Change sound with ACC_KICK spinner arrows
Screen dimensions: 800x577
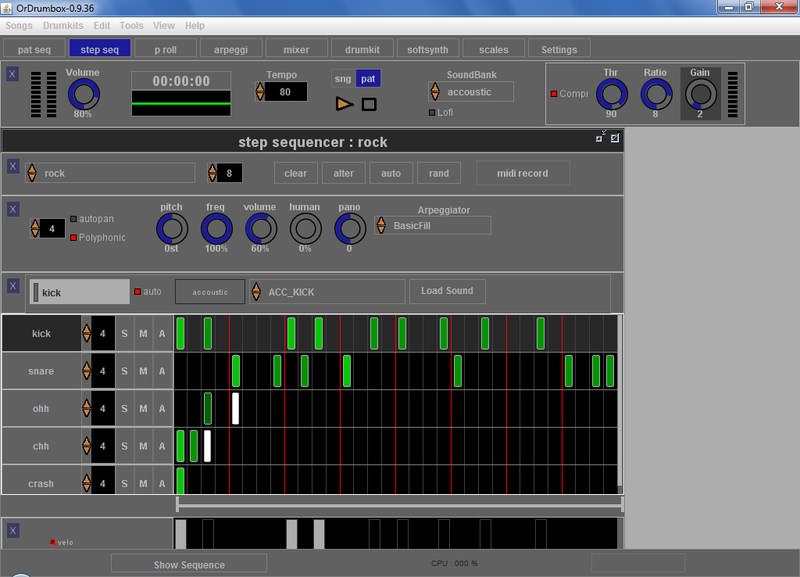256,292
